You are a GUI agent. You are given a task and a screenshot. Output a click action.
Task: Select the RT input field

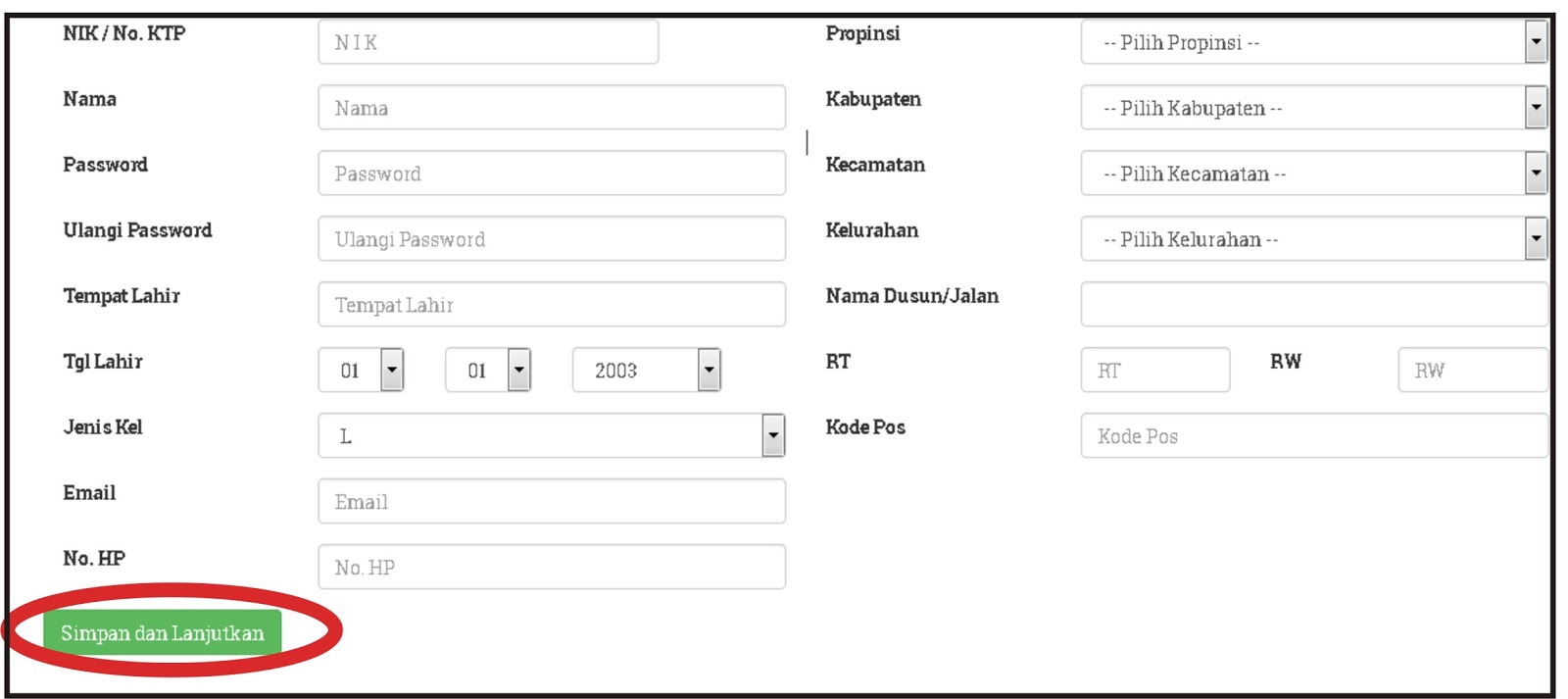(1154, 370)
